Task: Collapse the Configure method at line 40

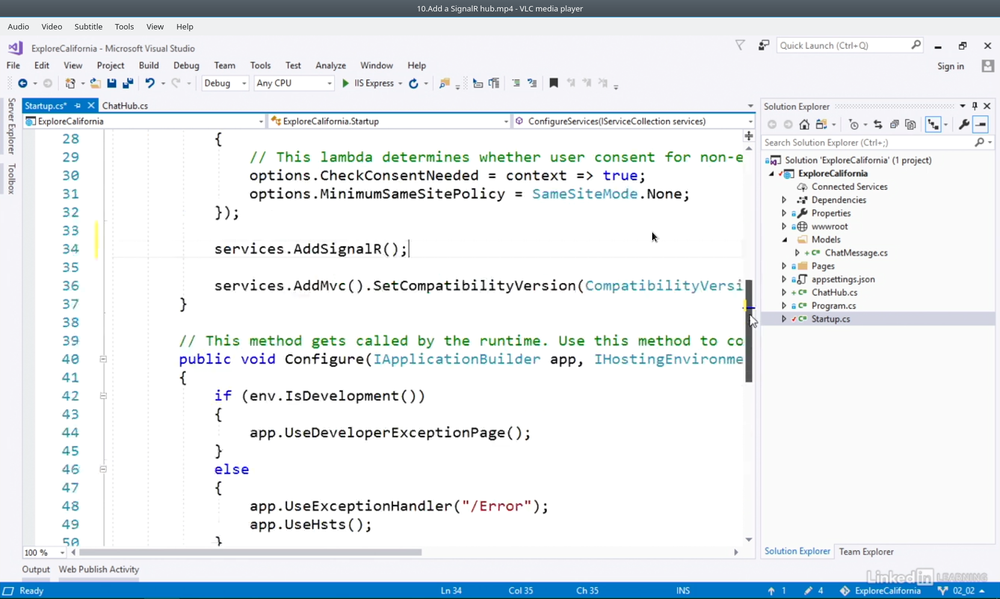Action: tap(103, 359)
